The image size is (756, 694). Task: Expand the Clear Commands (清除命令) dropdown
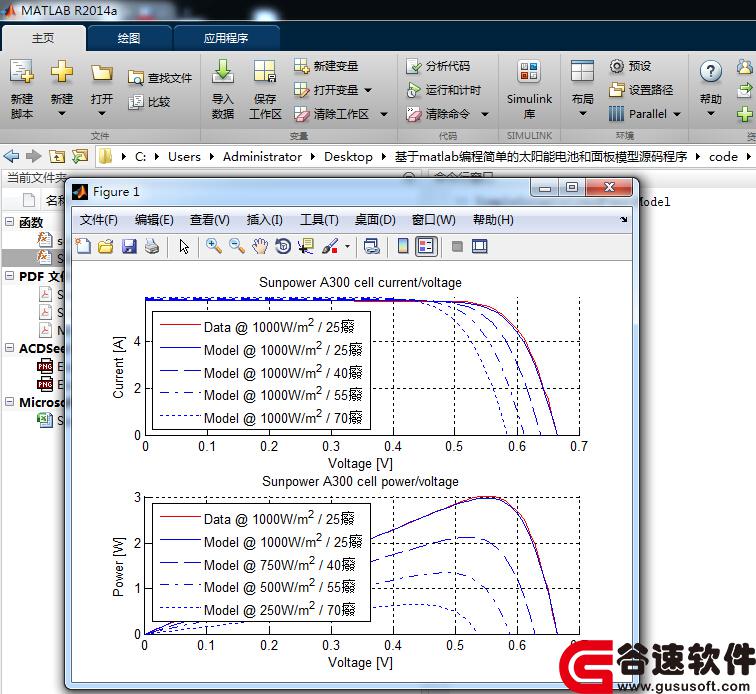tap(485, 114)
